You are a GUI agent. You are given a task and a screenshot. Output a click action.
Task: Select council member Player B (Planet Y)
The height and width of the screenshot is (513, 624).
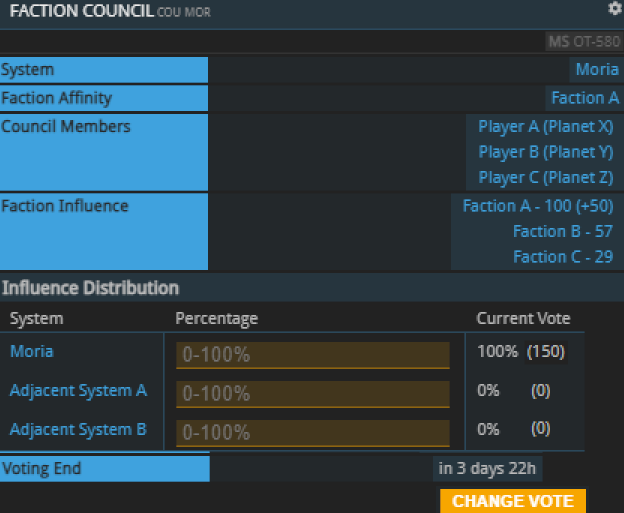coord(545,152)
